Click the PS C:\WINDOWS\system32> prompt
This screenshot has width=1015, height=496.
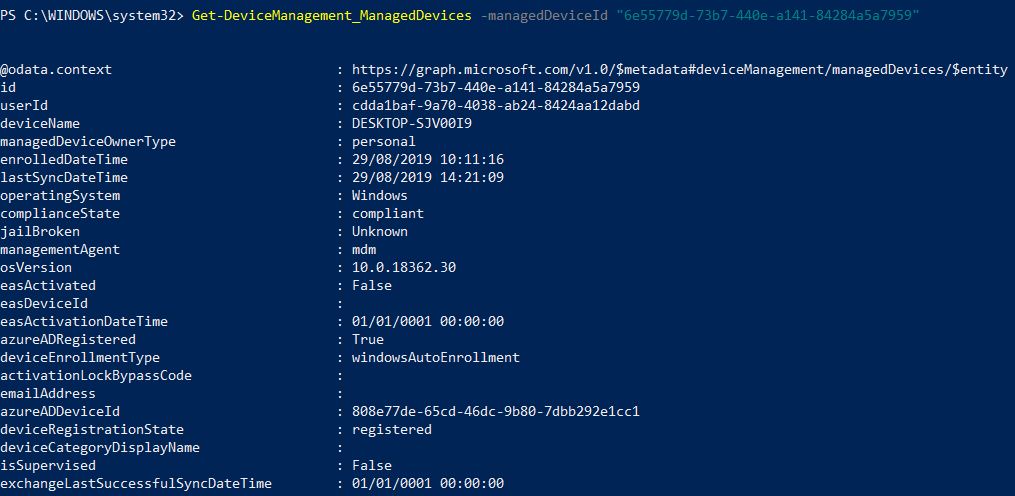pos(91,16)
